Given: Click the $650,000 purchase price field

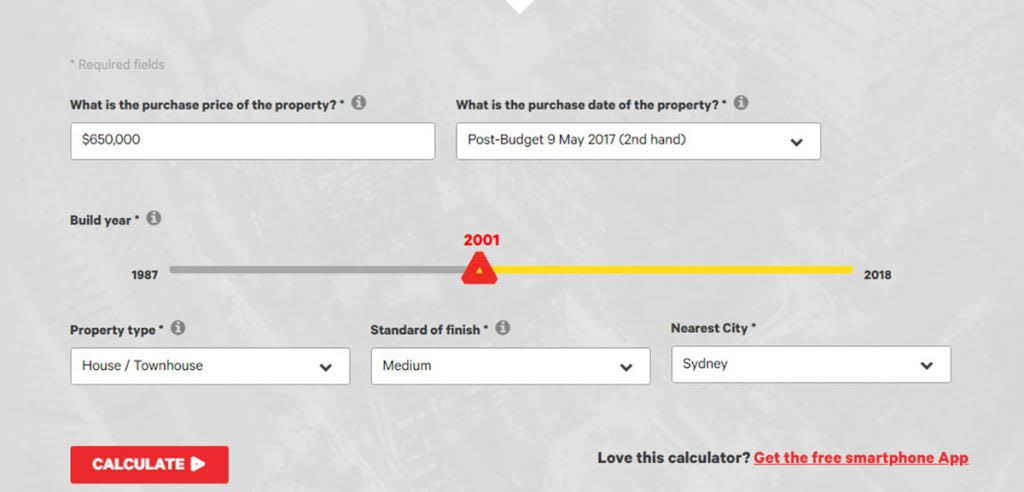Looking at the screenshot, I should pos(253,141).
